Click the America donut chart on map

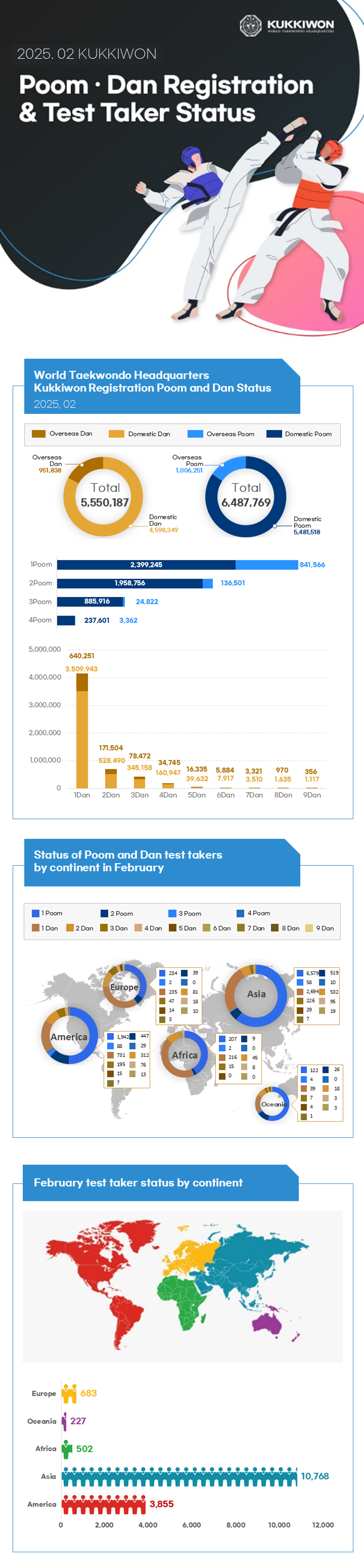click(69, 1036)
